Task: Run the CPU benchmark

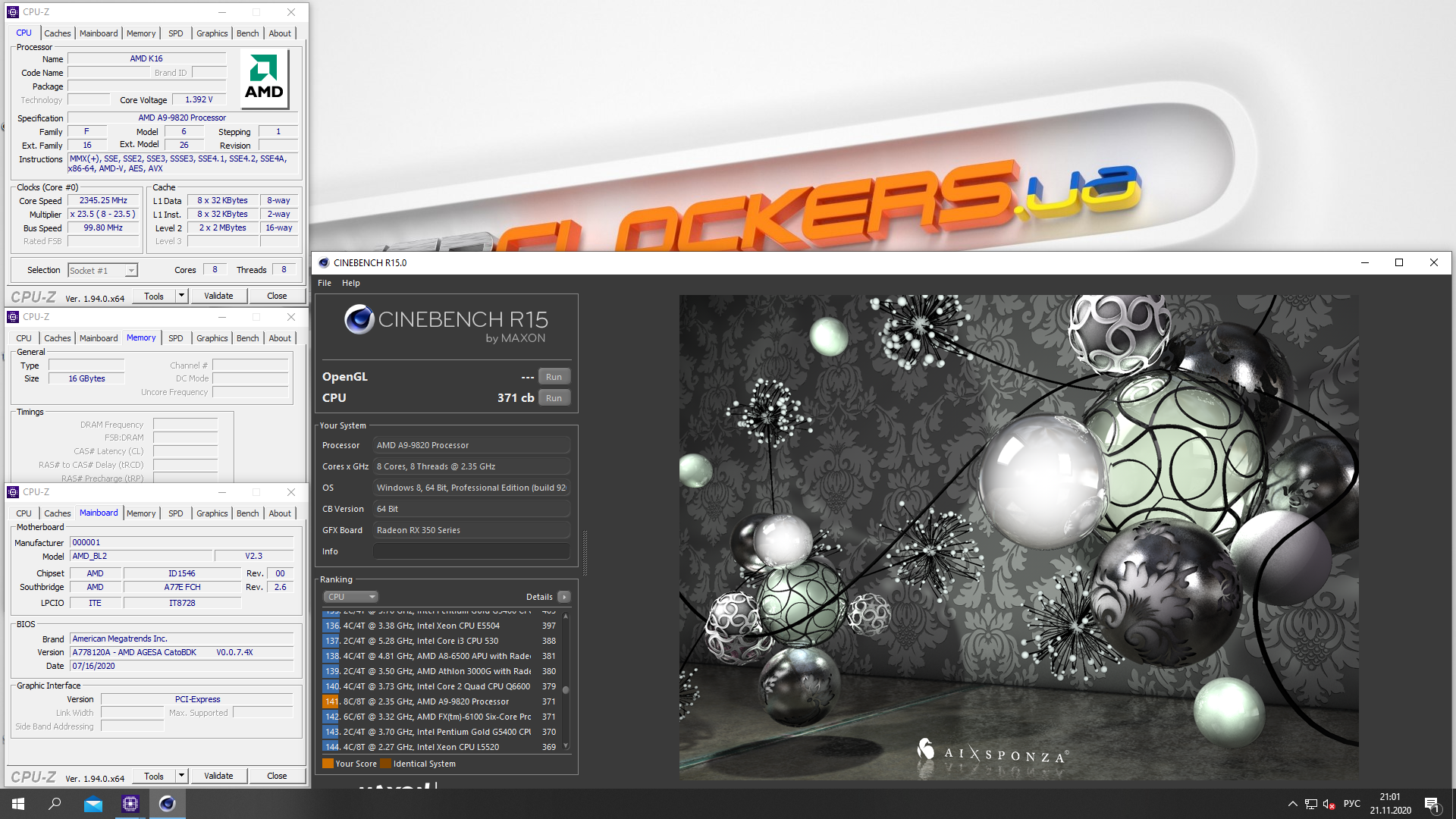Action: (554, 398)
